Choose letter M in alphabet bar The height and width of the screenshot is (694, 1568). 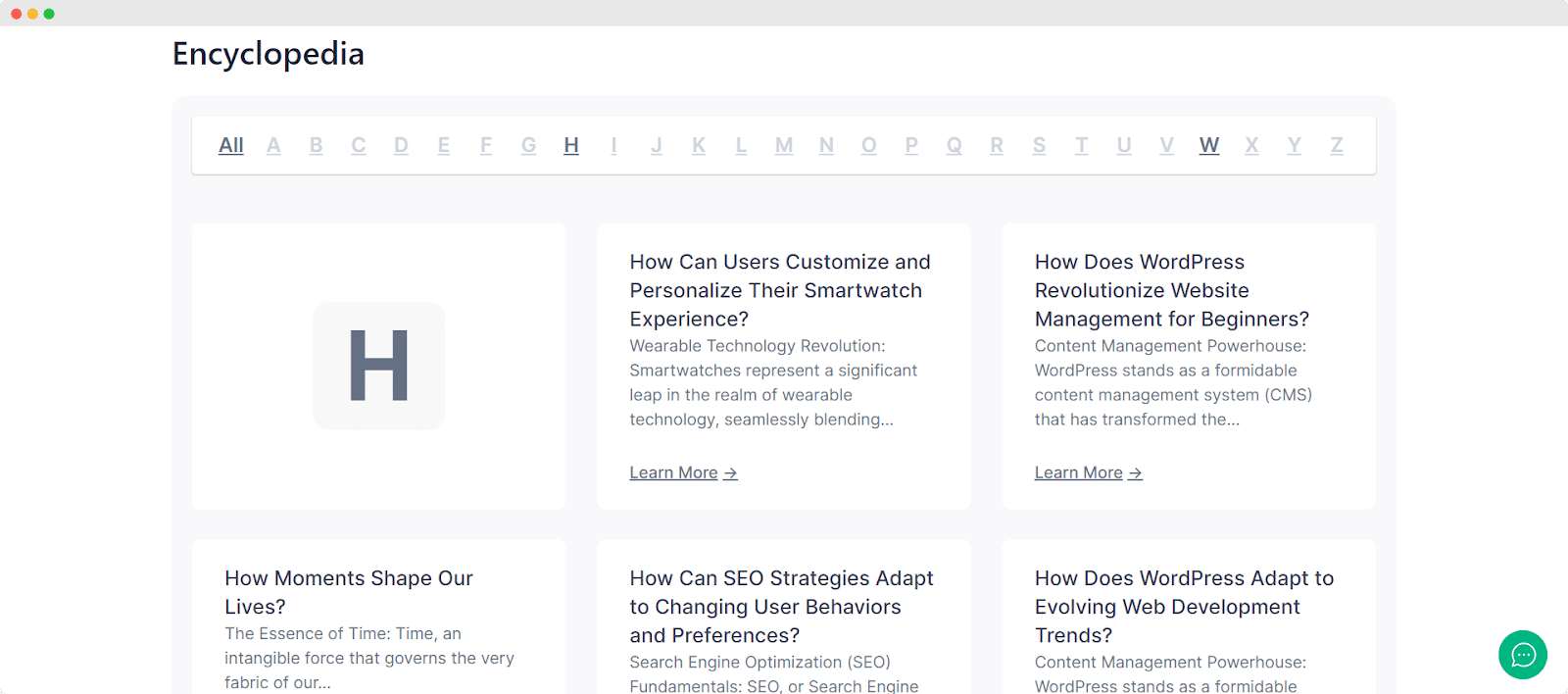pyautogui.click(x=784, y=146)
